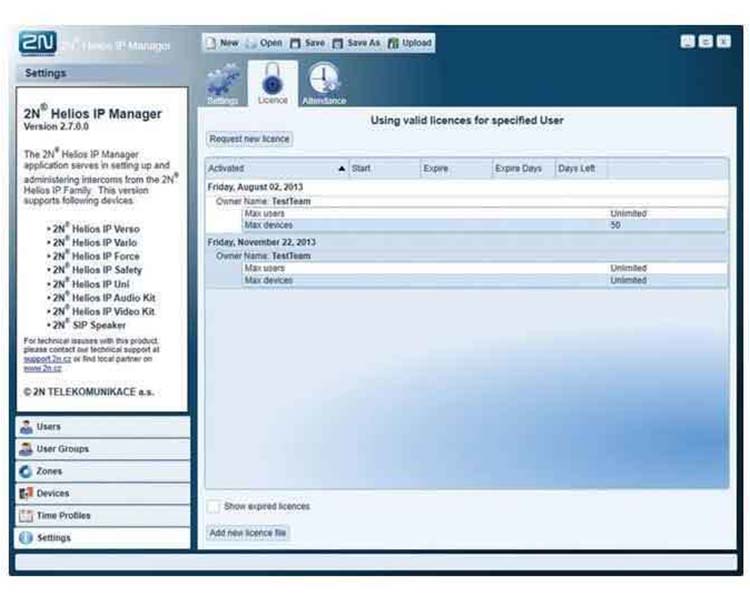Viewport: 750px width, 600px height.
Task: Click Add new licence file button
Action: point(248,533)
